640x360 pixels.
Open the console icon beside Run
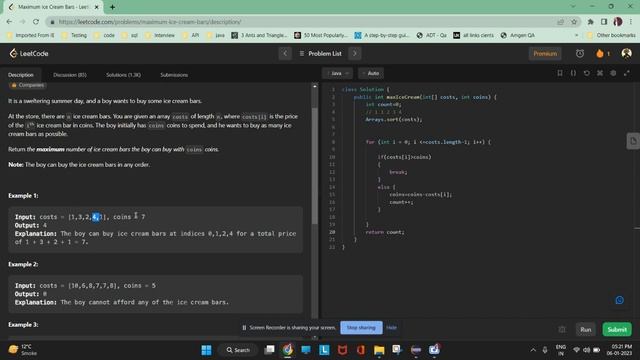coord(562,329)
